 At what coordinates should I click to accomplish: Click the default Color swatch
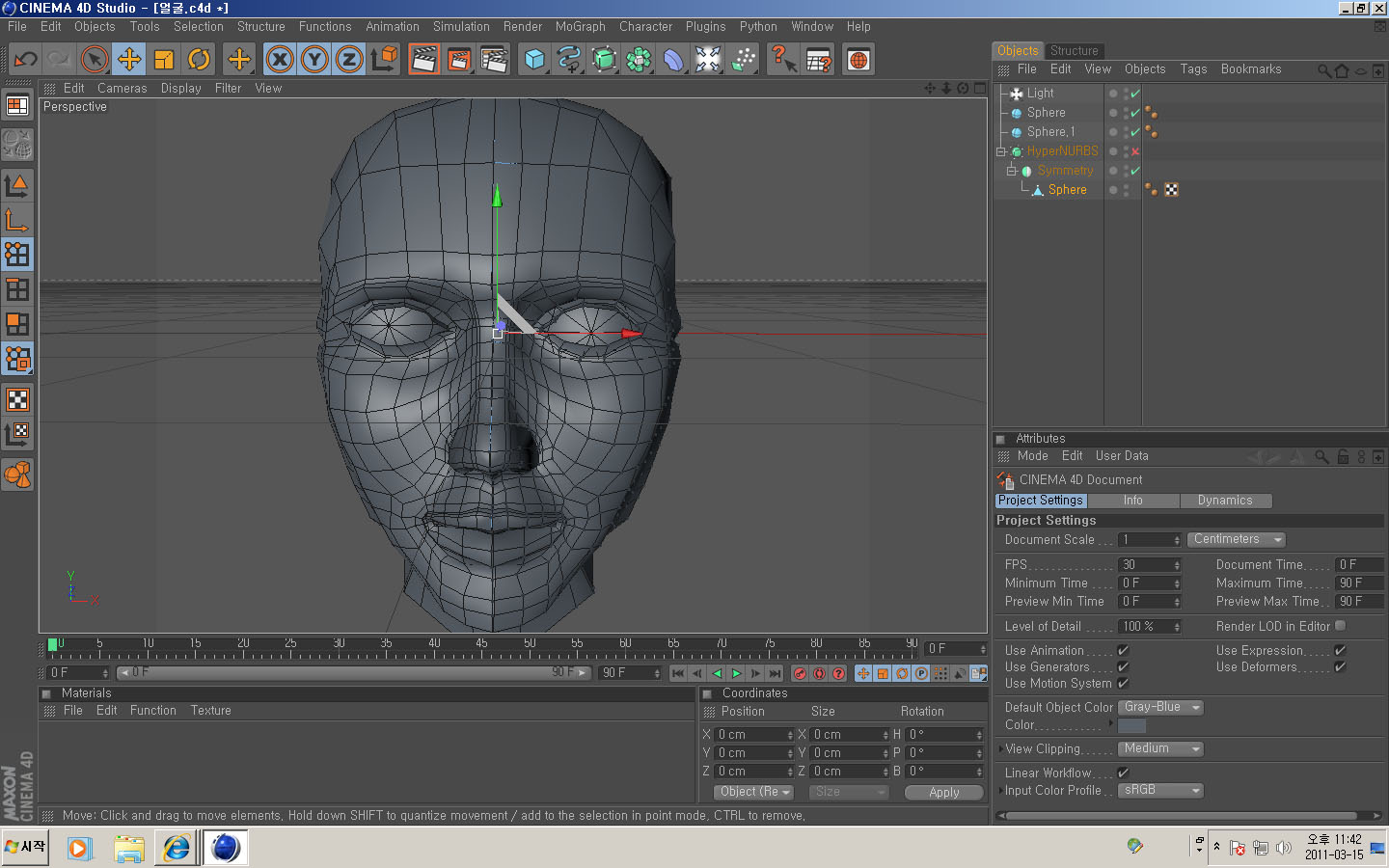click(x=1131, y=726)
